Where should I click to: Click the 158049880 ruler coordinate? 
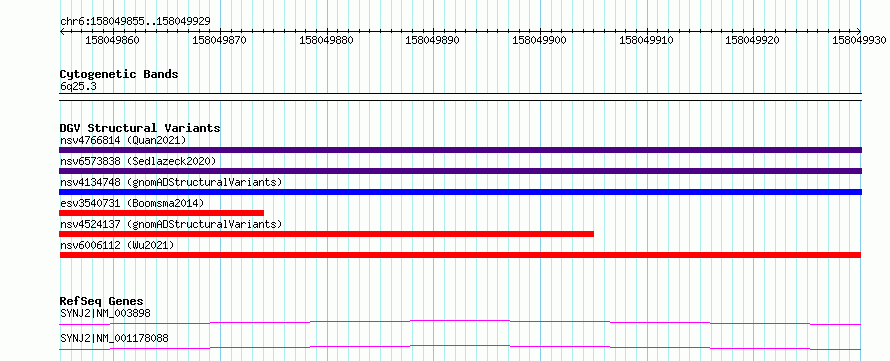[x=326, y=41]
